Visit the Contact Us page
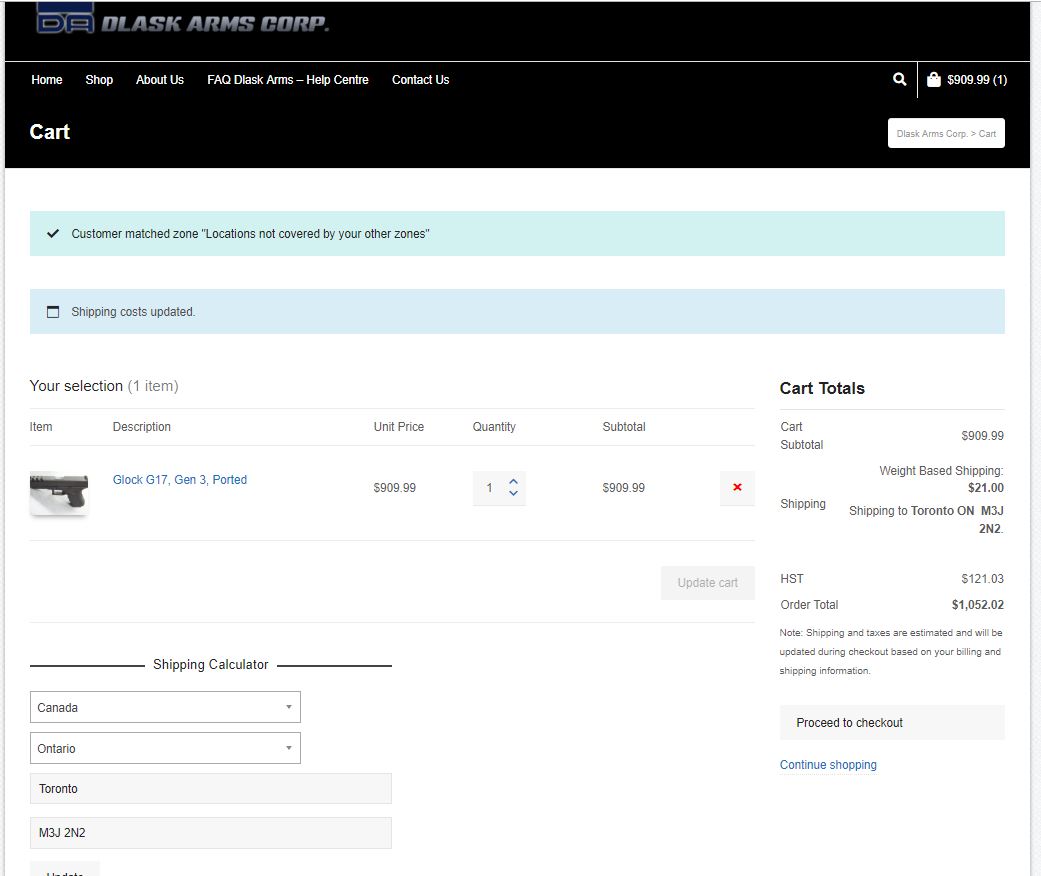The height and width of the screenshot is (876, 1041). tap(420, 80)
